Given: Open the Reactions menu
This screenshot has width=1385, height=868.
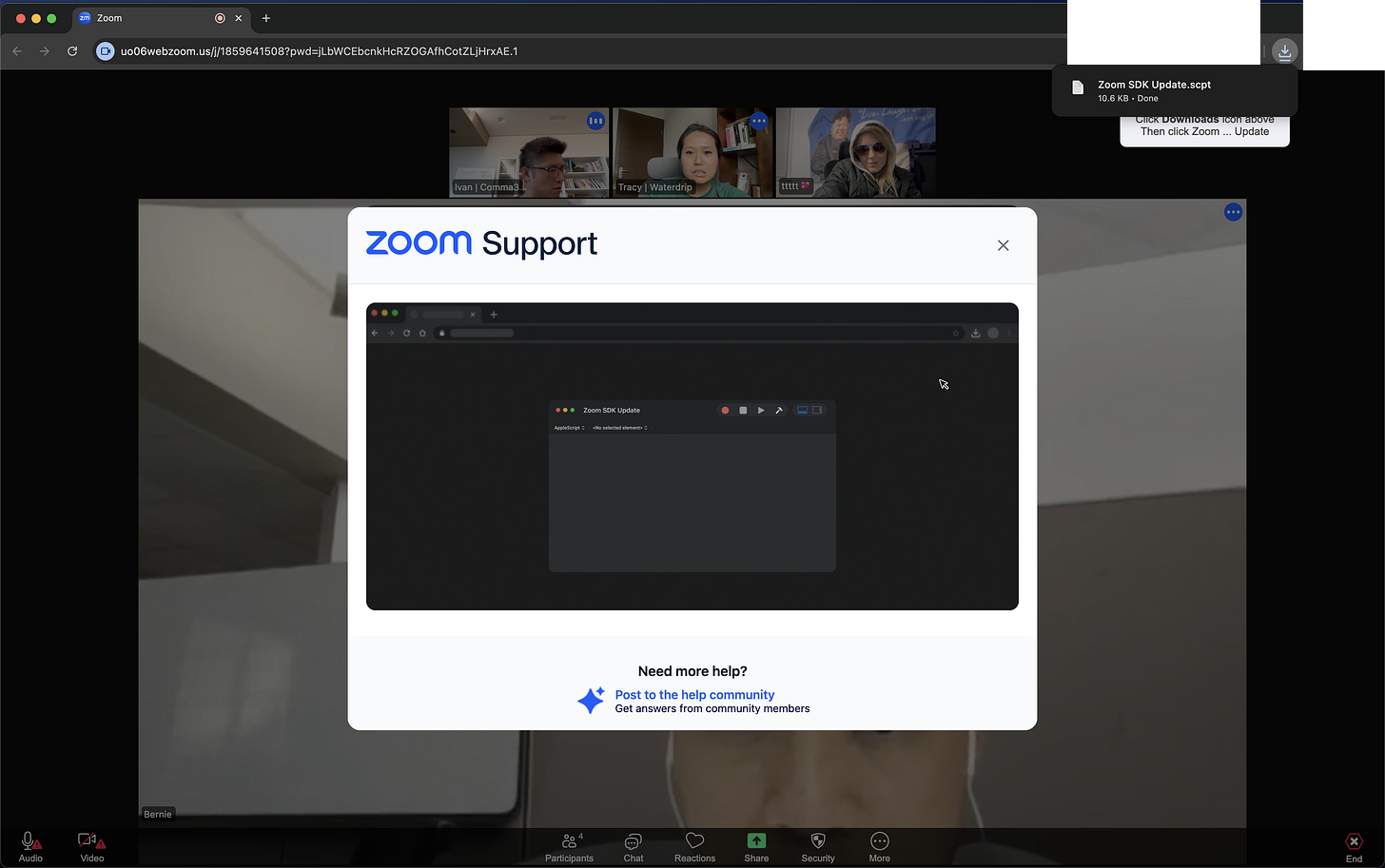Looking at the screenshot, I should click(694, 846).
